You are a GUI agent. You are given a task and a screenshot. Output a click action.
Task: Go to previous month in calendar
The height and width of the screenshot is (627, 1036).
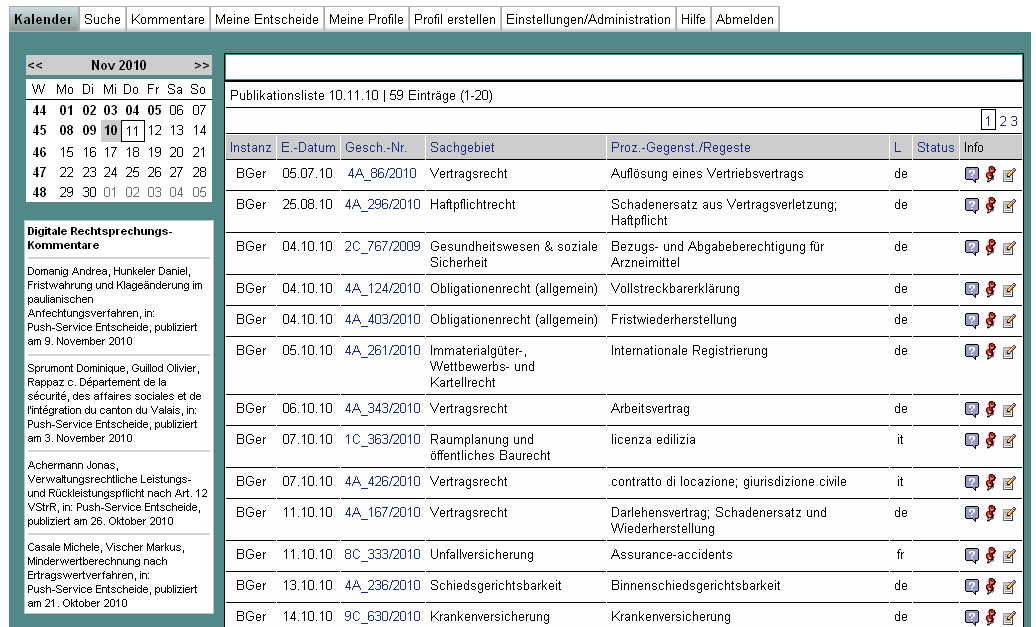35,66
